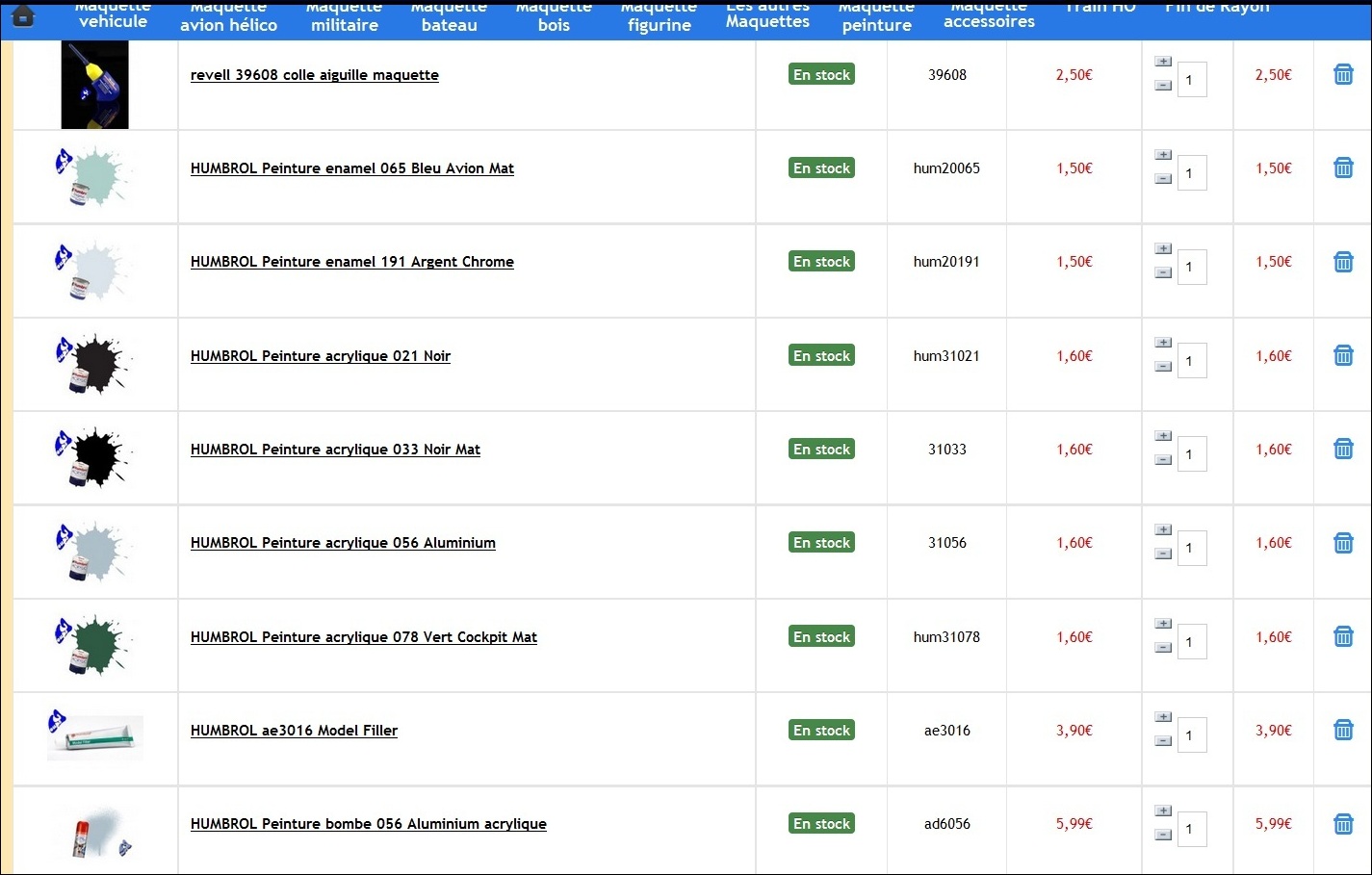Image resolution: width=1372 pixels, height=875 pixels.
Task: Open the Maquette militaire menu
Action: pos(345,17)
